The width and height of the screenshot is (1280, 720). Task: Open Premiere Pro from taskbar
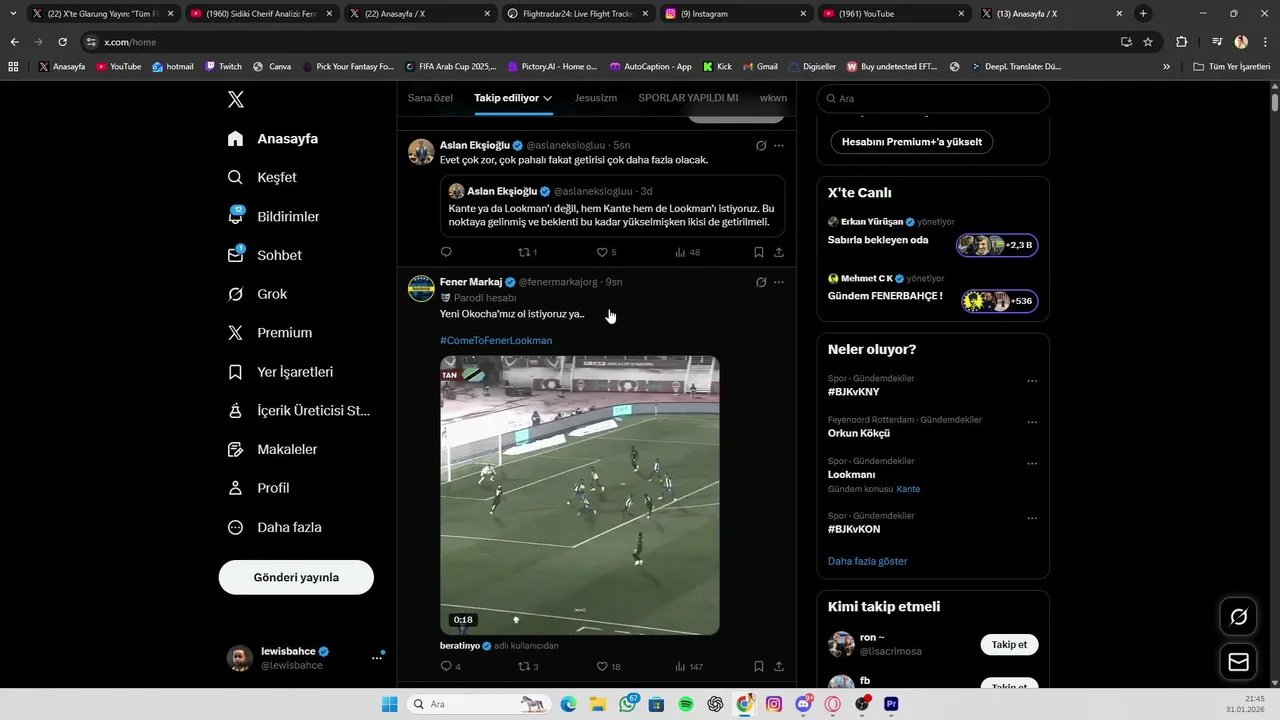[x=891, y=704]
